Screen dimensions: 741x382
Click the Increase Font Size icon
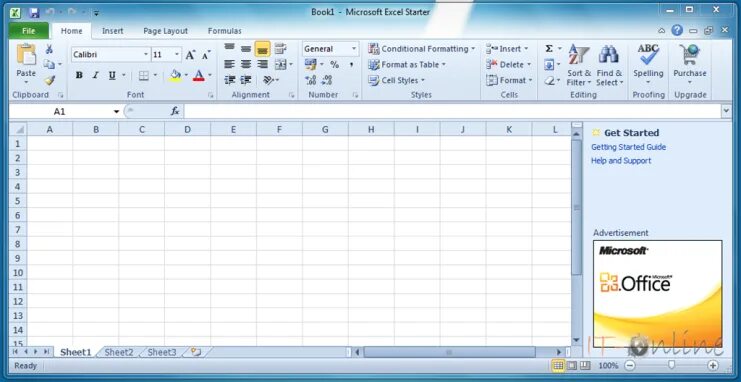pos(190,55)
